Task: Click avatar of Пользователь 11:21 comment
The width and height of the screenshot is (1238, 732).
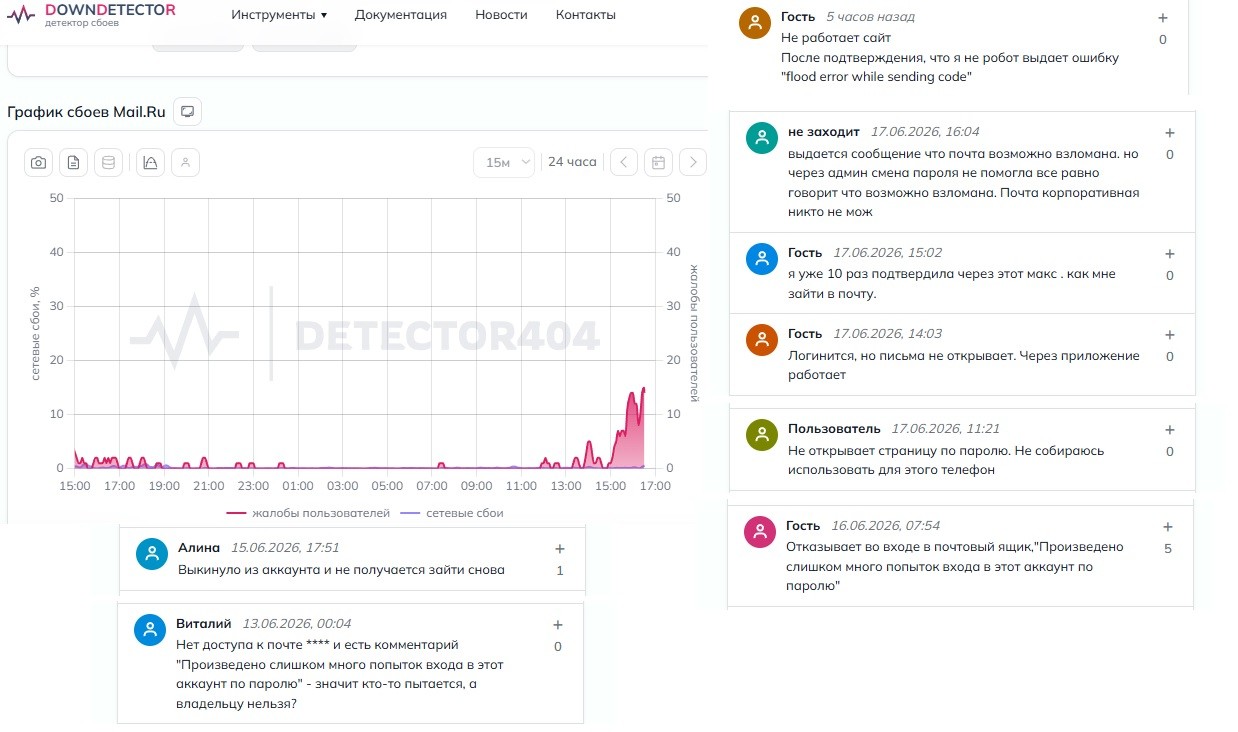Action: pos(762,435)
